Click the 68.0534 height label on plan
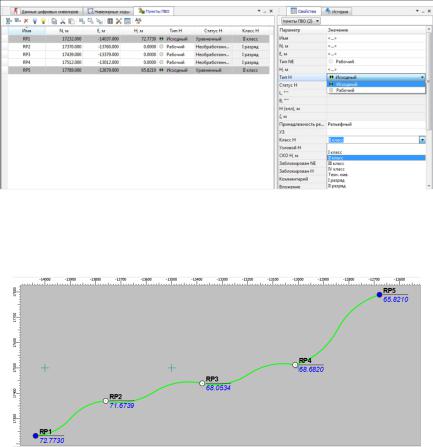This screenshot has height=447, width=433. (218, 388)
